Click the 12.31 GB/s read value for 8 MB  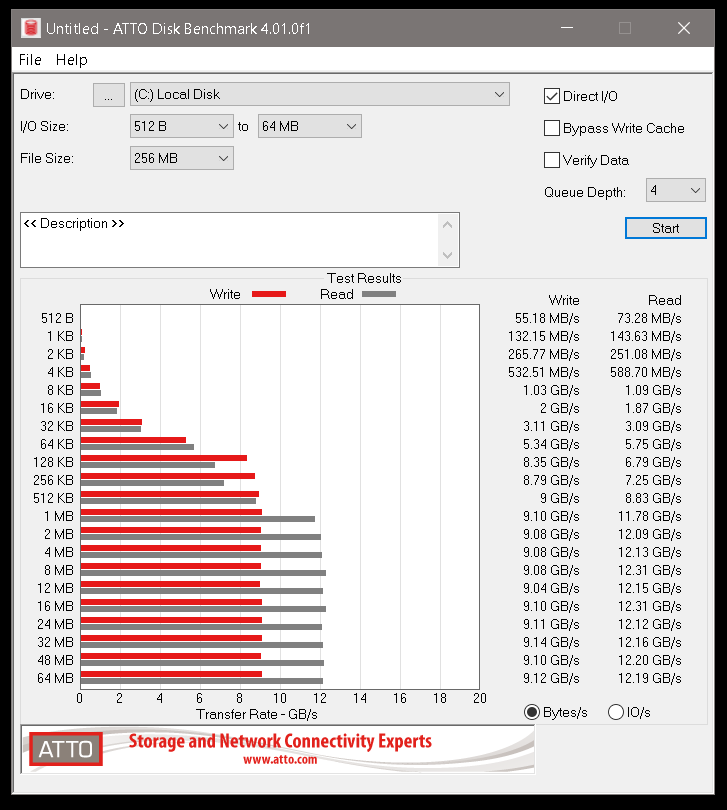click(x=650, y=571)
